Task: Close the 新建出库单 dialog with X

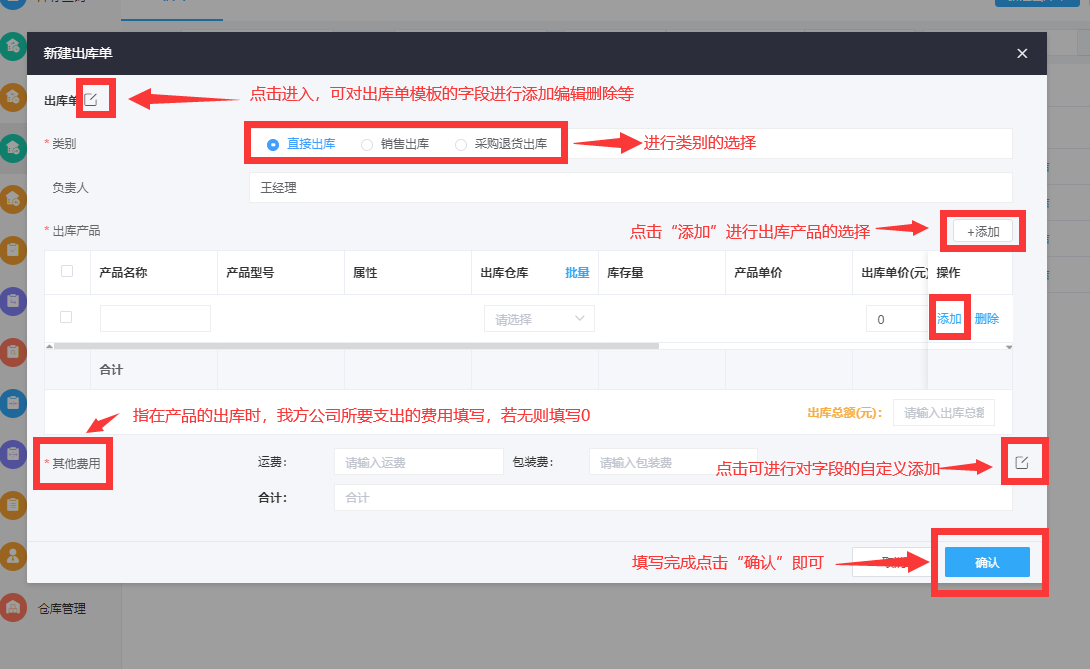Action: click(x=1022, y=54)
